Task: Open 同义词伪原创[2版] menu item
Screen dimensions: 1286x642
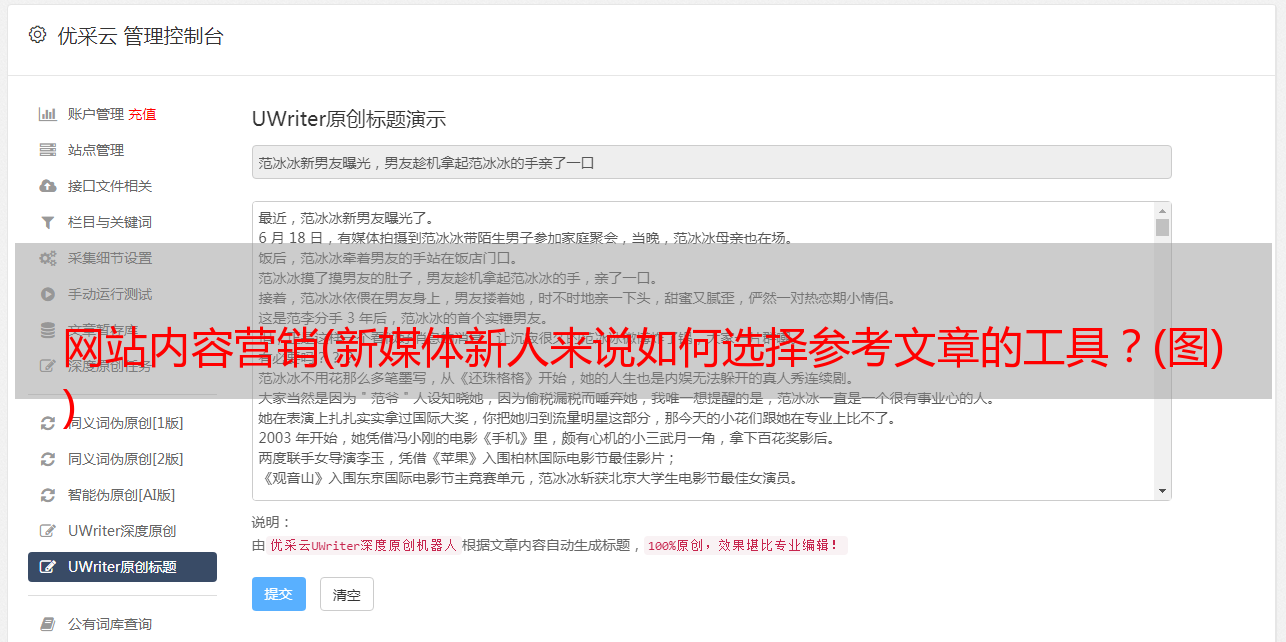Action: (x=122, y=459)
